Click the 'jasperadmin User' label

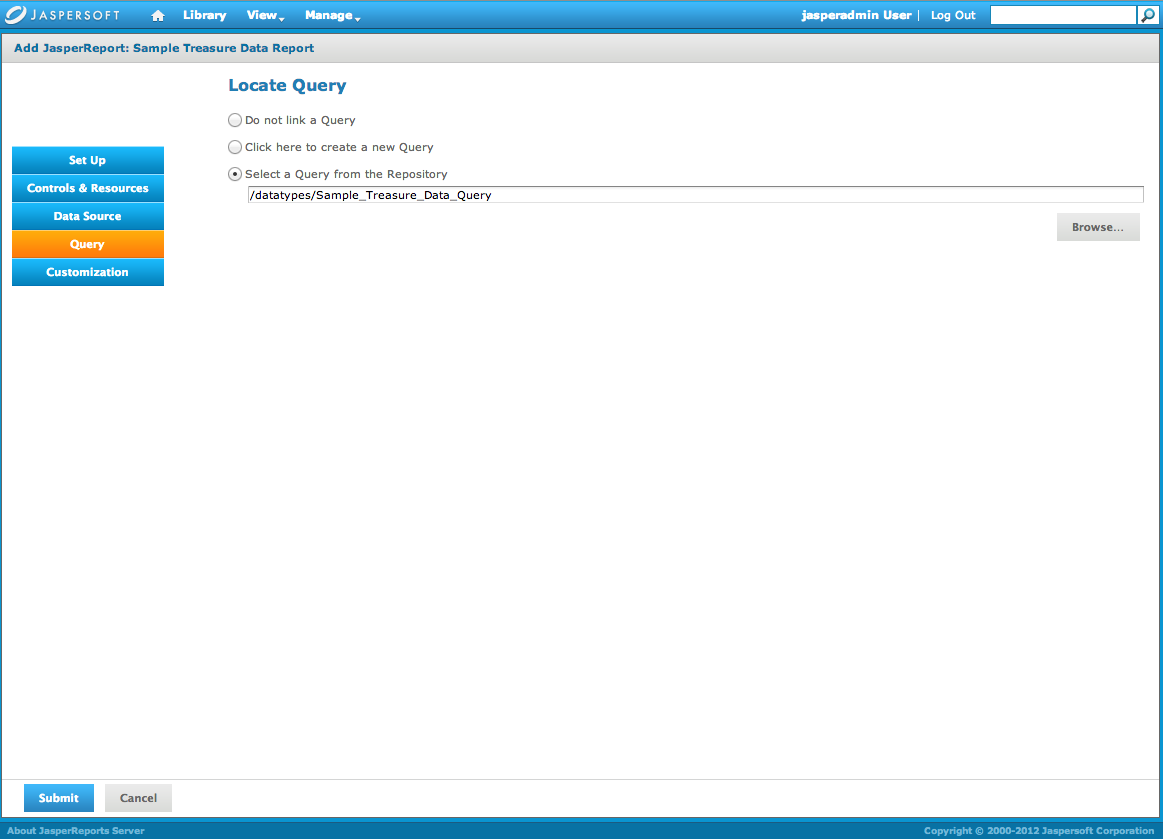(856, 16)
